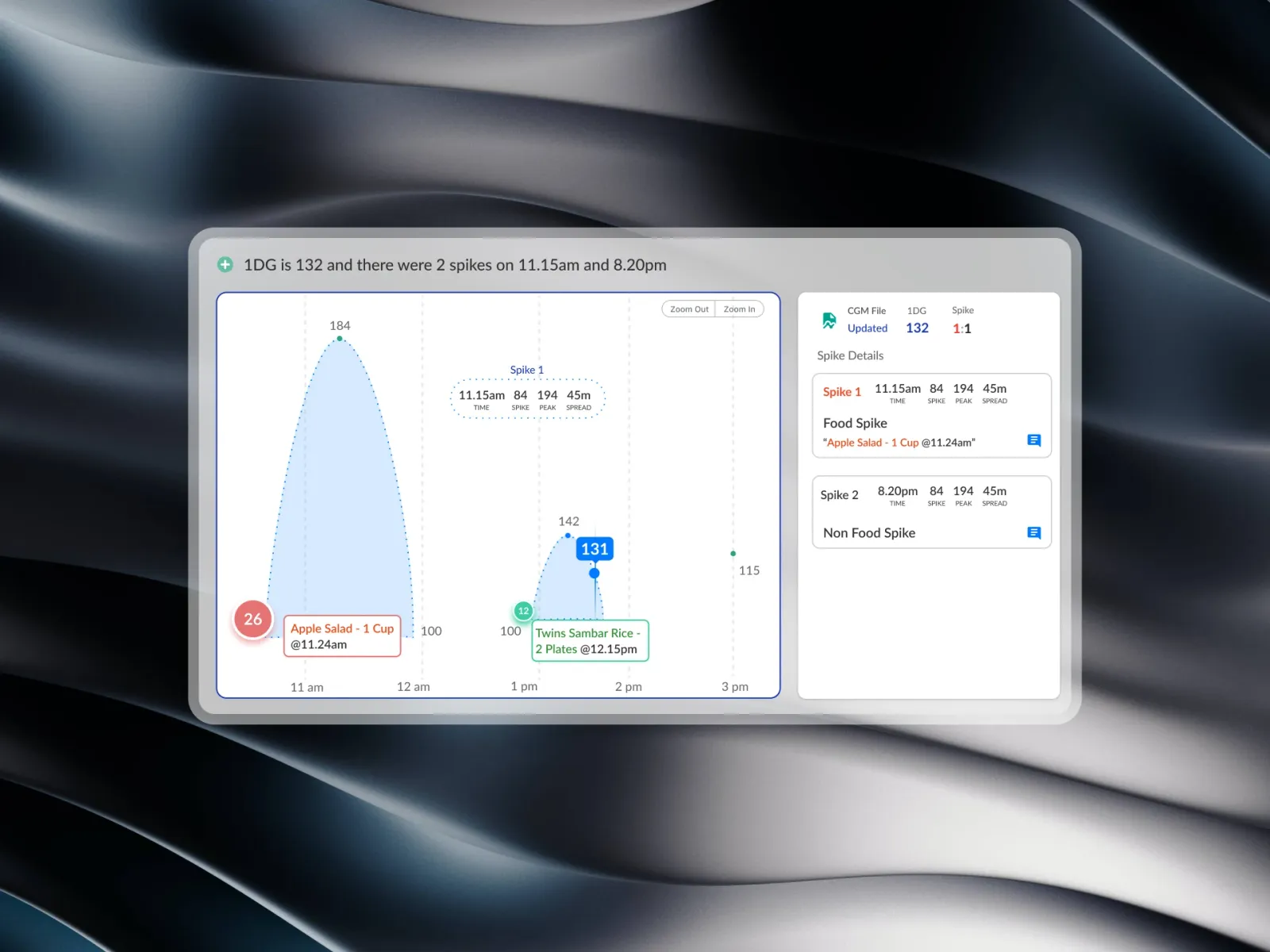Screen dimensions: 1270x952
Task: Click the Zoom Out button
Action: point(689,309)
